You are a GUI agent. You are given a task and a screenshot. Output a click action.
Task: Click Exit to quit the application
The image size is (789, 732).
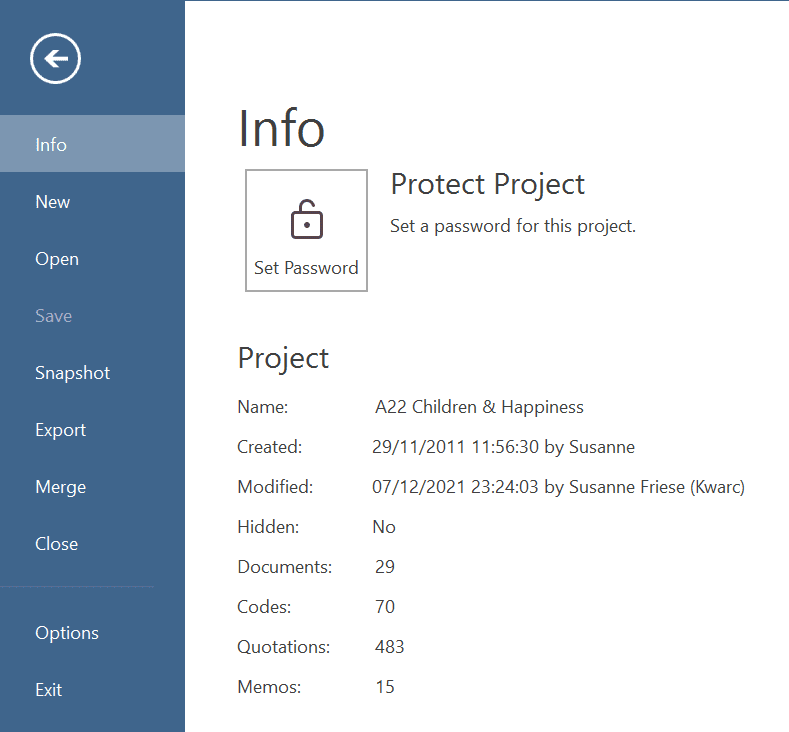[x=92, y=689]
